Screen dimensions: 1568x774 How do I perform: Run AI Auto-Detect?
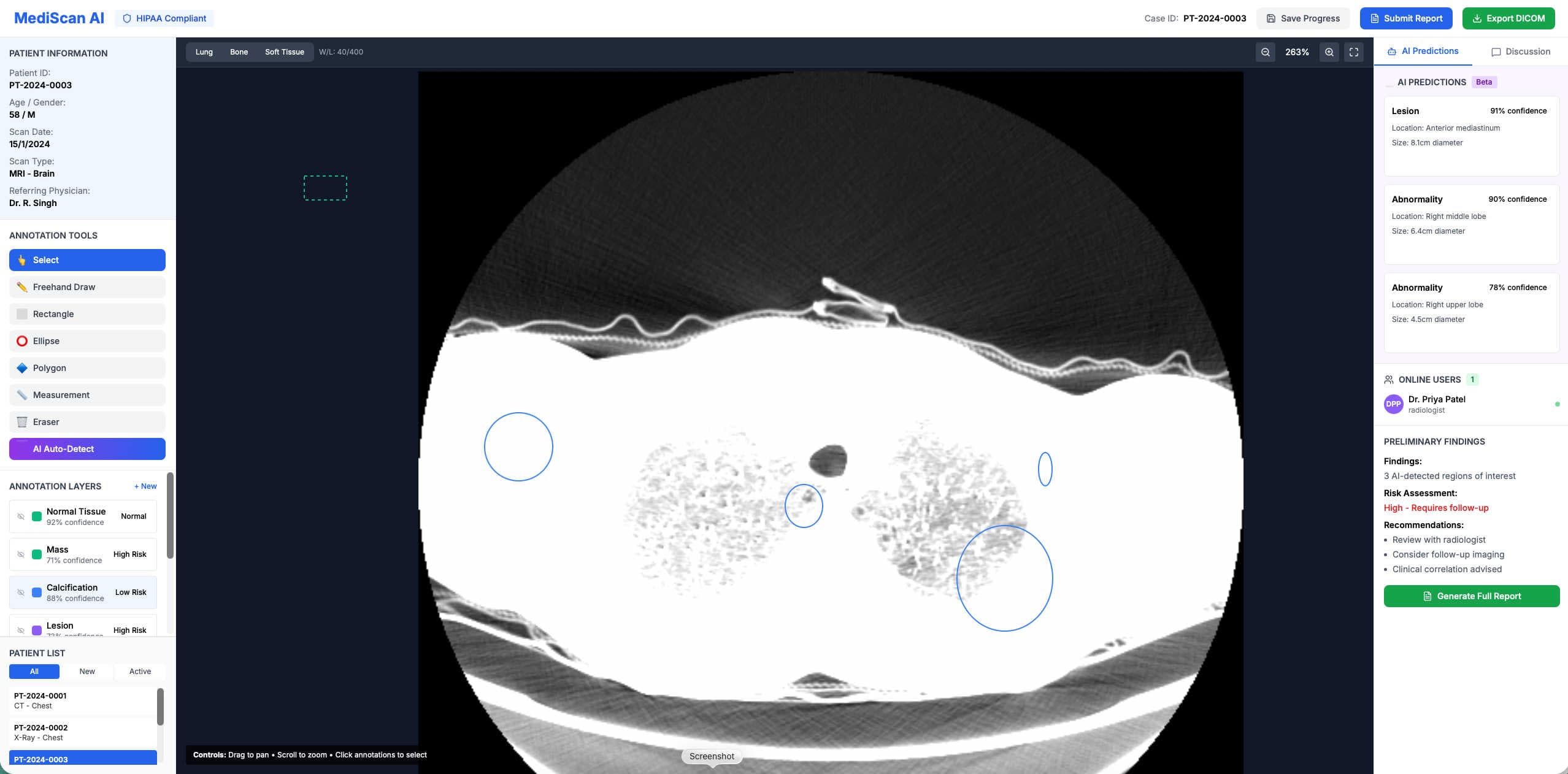tap(86, 448)
